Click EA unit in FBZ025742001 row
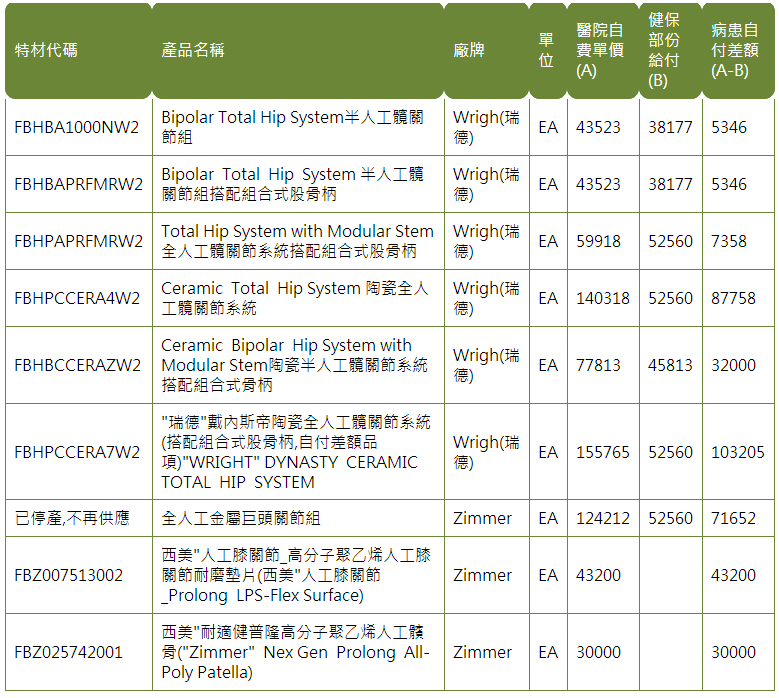Image resolution: width=779 pixels, height=698 pixels. (548, 652)
